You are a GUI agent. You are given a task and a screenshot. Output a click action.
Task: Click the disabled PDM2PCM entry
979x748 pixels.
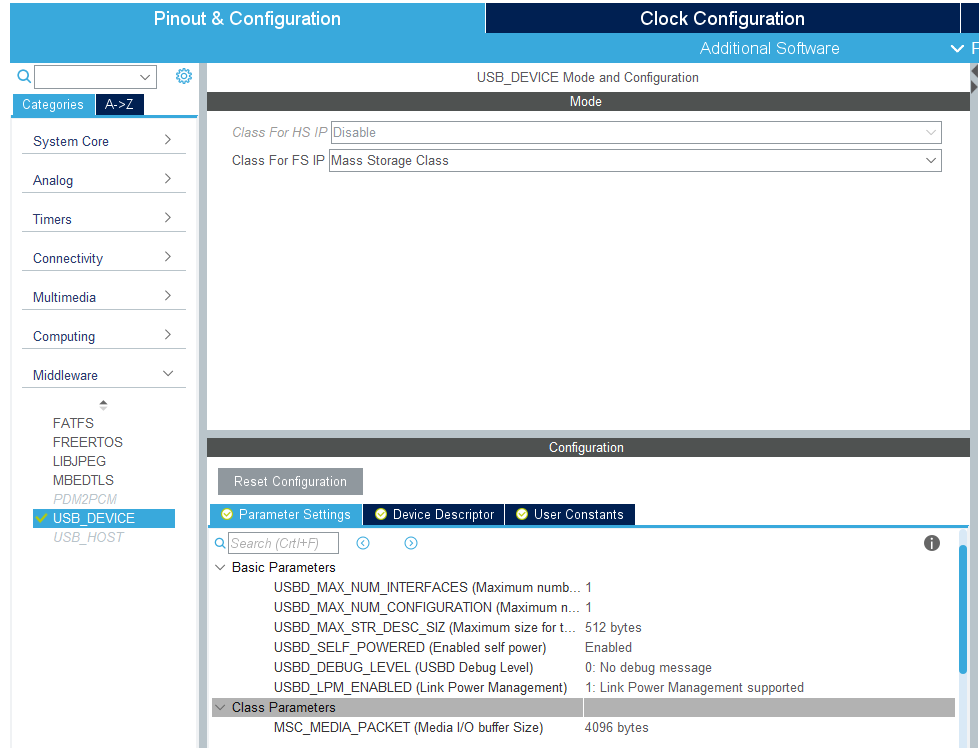coord(85,499)
